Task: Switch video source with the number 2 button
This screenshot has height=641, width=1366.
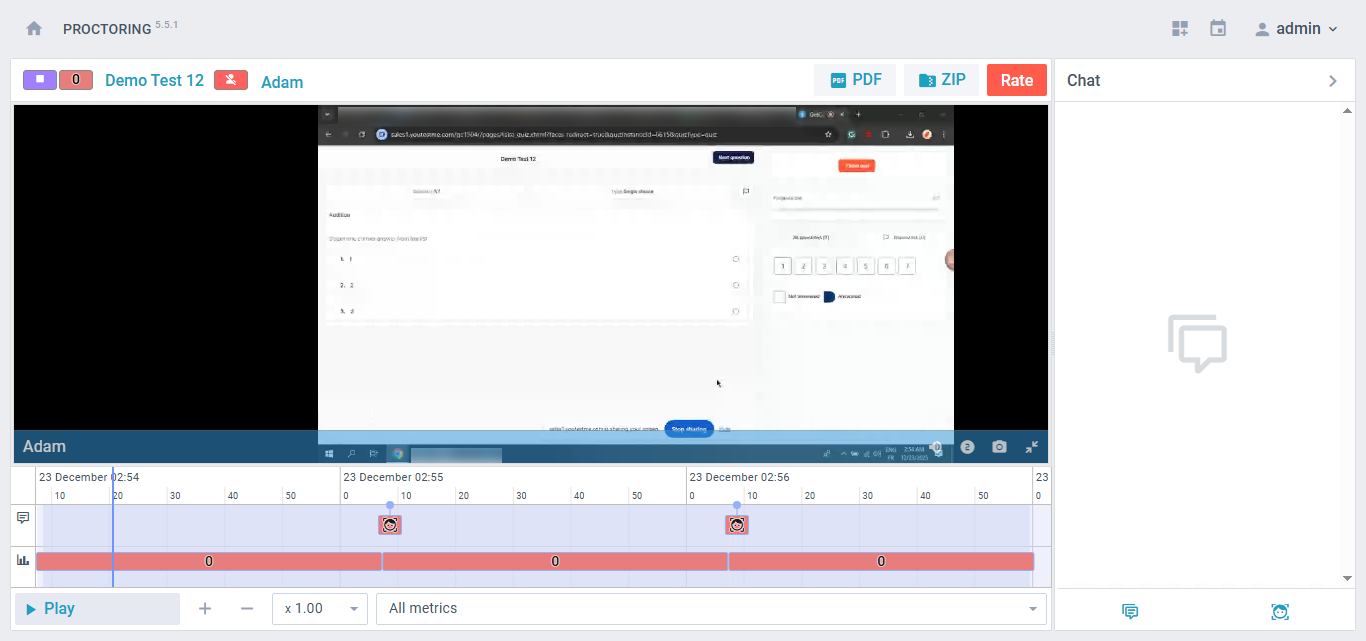Action: [x=967, y=447]
